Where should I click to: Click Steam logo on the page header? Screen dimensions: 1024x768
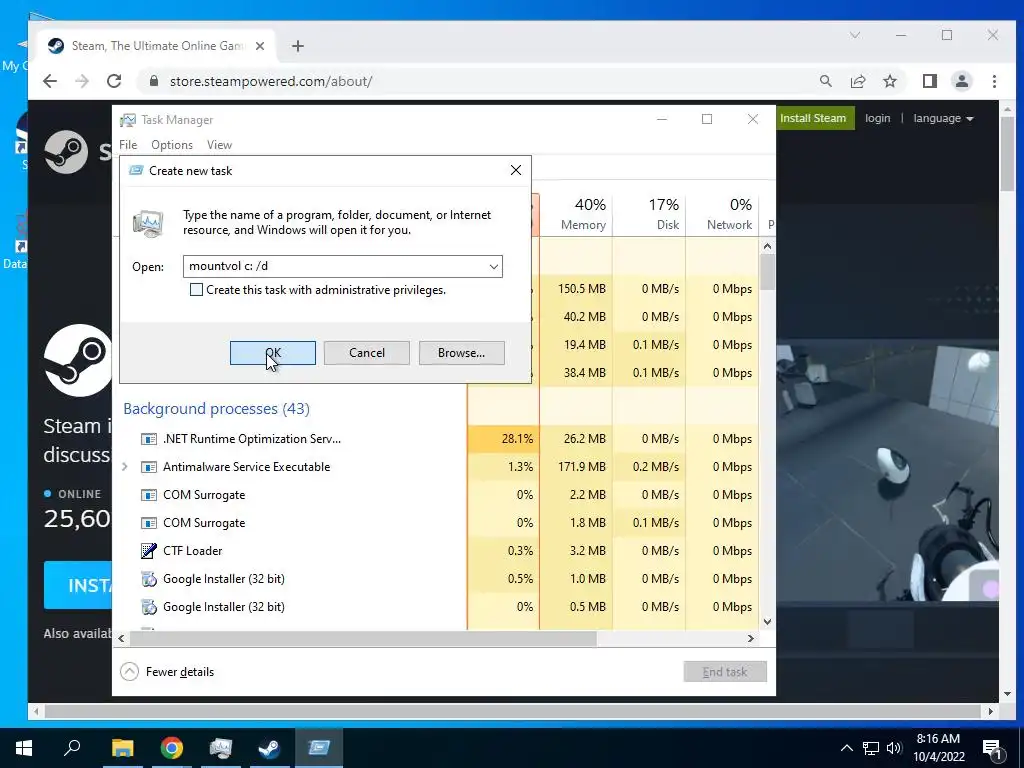click(66, 152)
